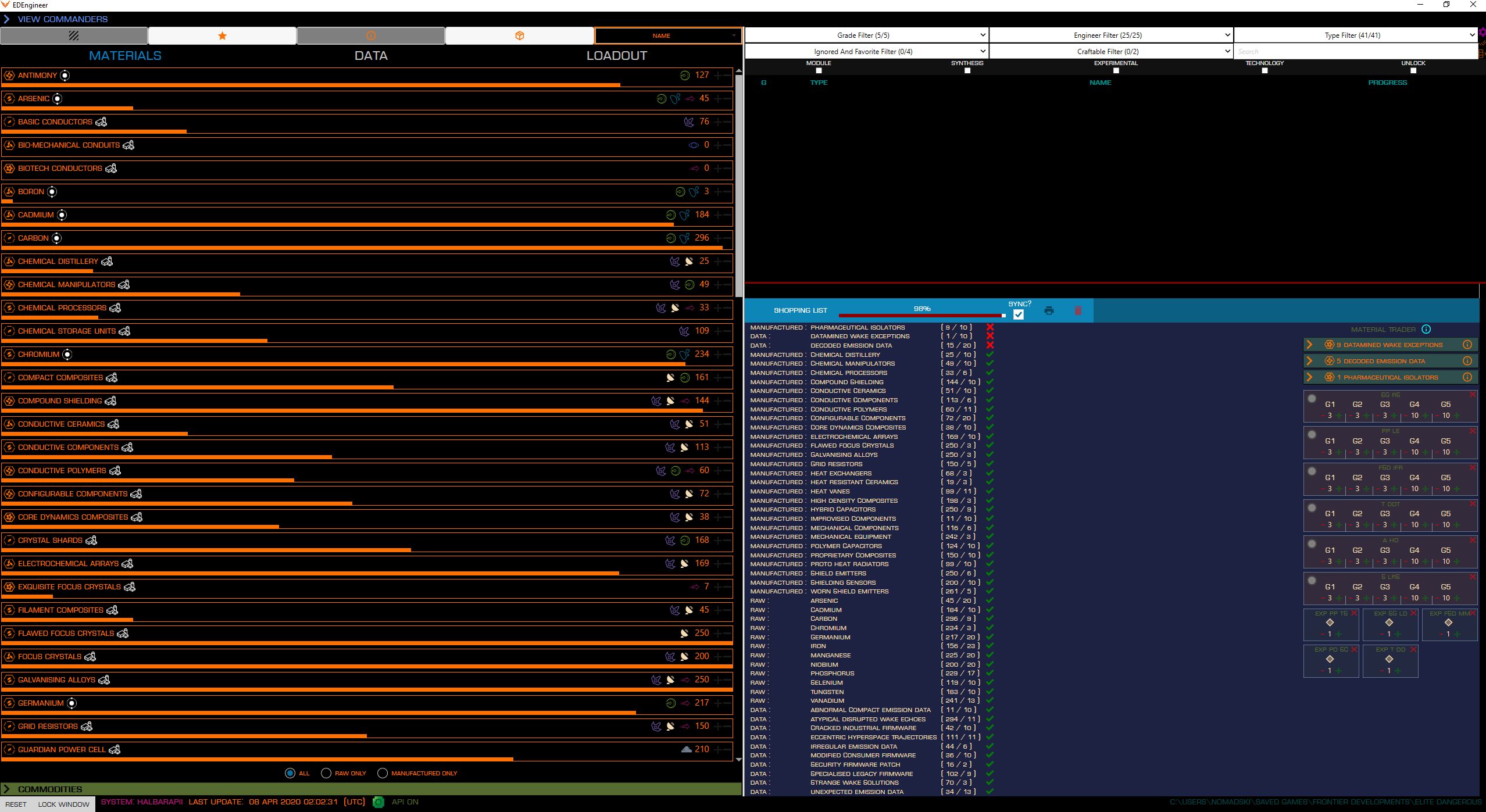This screenshot has width=1486, height=812.
Task: Click the hatched pattern filter button above Materials
Action: click(x=74, y=35)
